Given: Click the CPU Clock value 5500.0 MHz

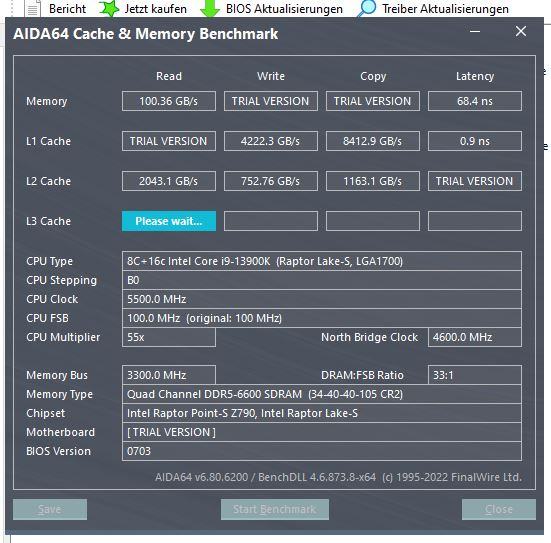Looking at the screenshot, I should 322,299.
